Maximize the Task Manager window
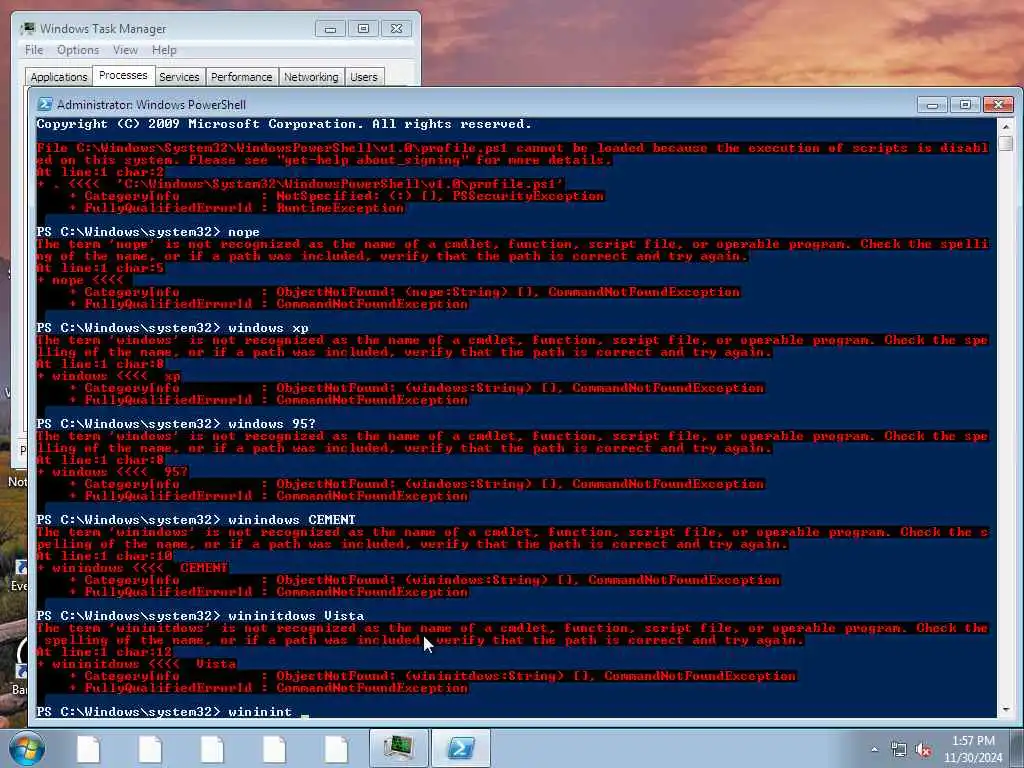Image resolution: width=1024 pixels, height=768 pixels. click(x=363, y=29)
